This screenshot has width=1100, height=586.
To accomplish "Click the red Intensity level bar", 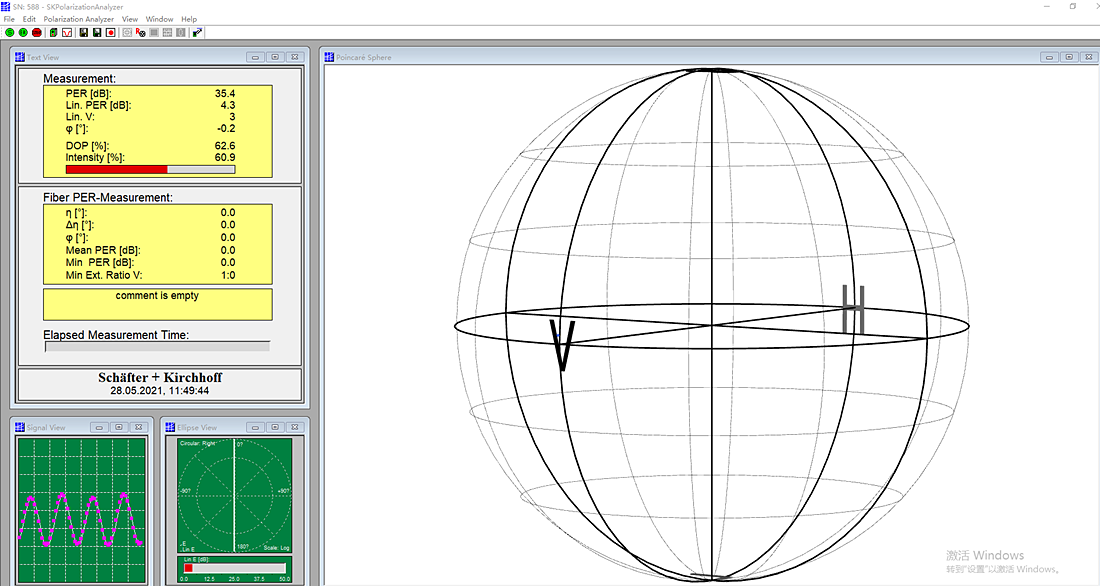I will tap(116, 169).
